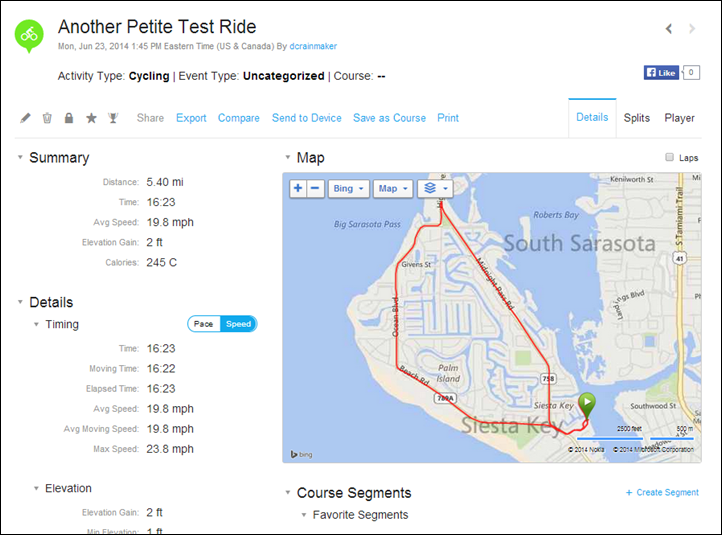Open the Player tab

click(x=679, y=118)
